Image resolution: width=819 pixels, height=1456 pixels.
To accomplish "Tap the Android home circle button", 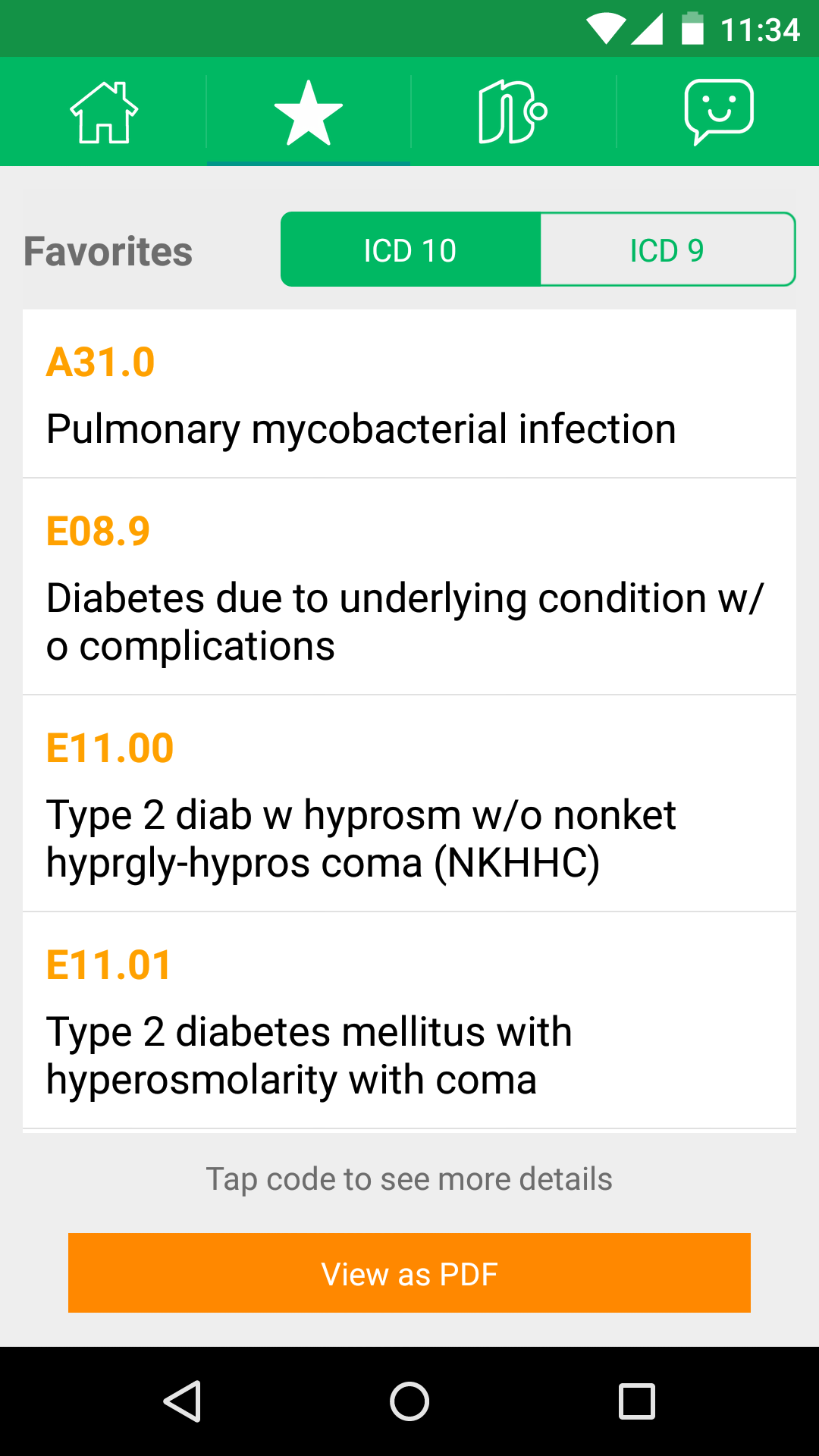I will click(409, 1401).
